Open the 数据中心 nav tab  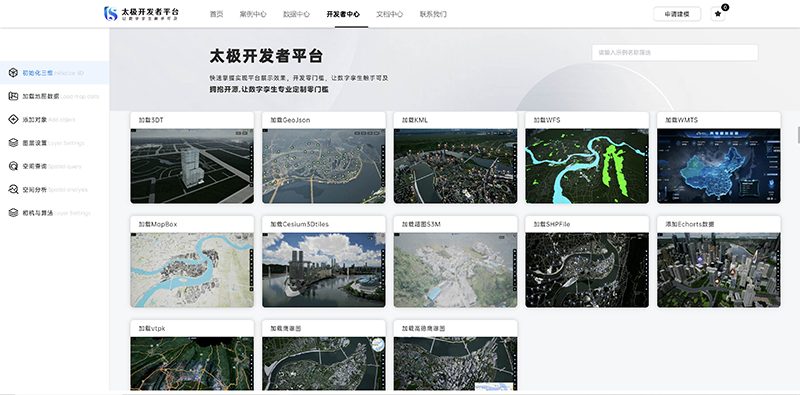pos(296,14)
